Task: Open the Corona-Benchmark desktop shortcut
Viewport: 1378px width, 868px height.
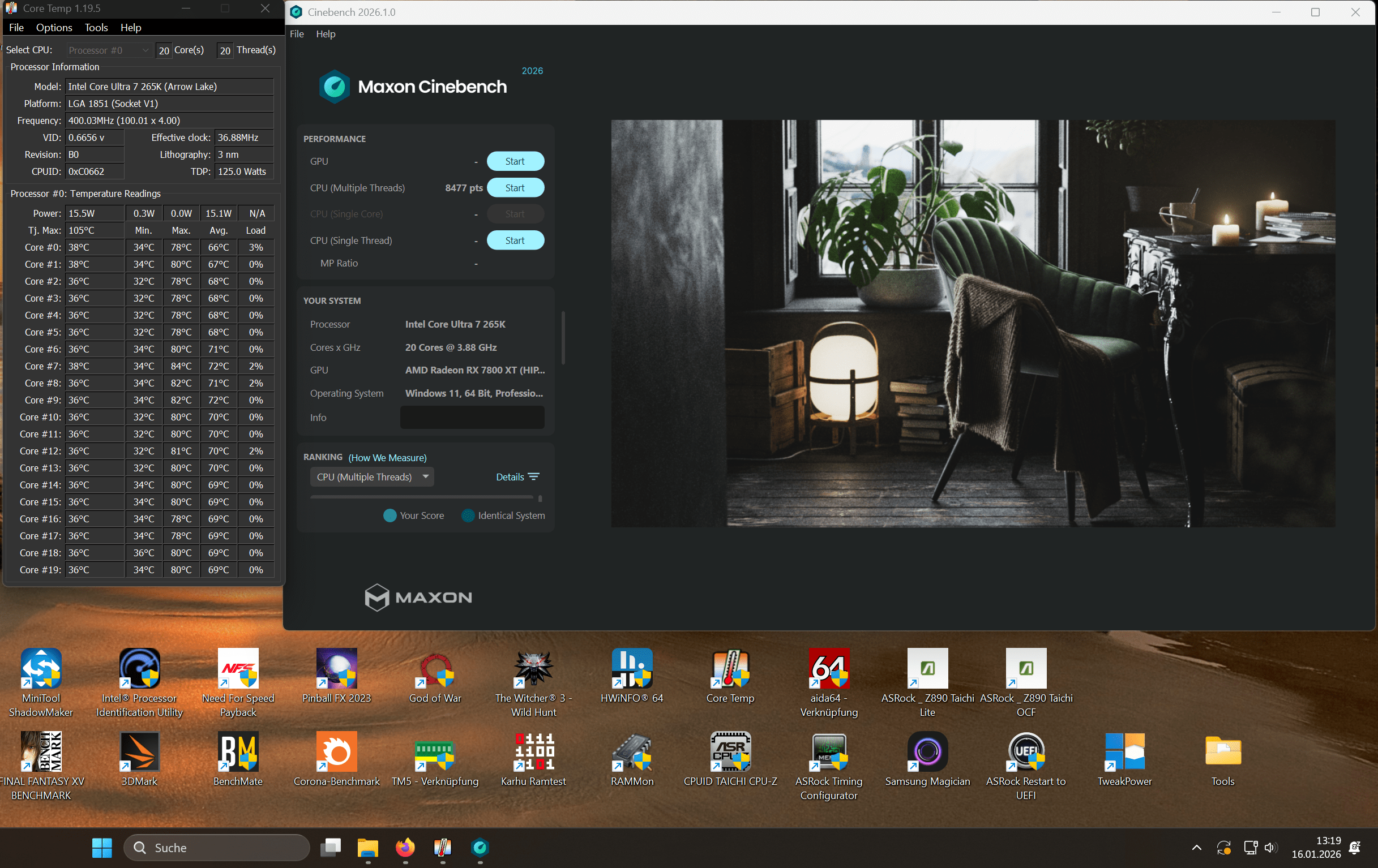Action: pyautogui.click(x=336, y=751)
